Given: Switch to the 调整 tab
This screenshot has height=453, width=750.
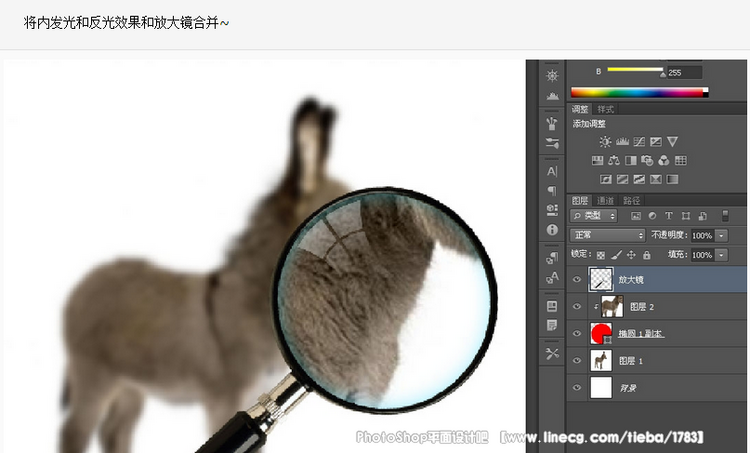Looking at the screenshot, I should pos(580,109).
